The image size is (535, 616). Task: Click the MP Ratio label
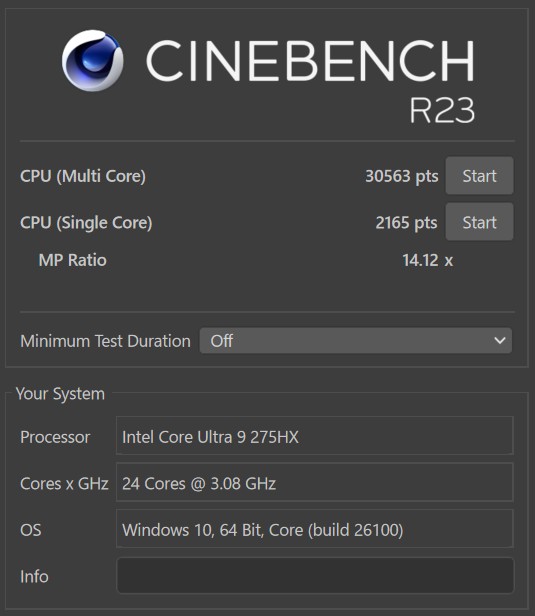(x=73, y=260)
